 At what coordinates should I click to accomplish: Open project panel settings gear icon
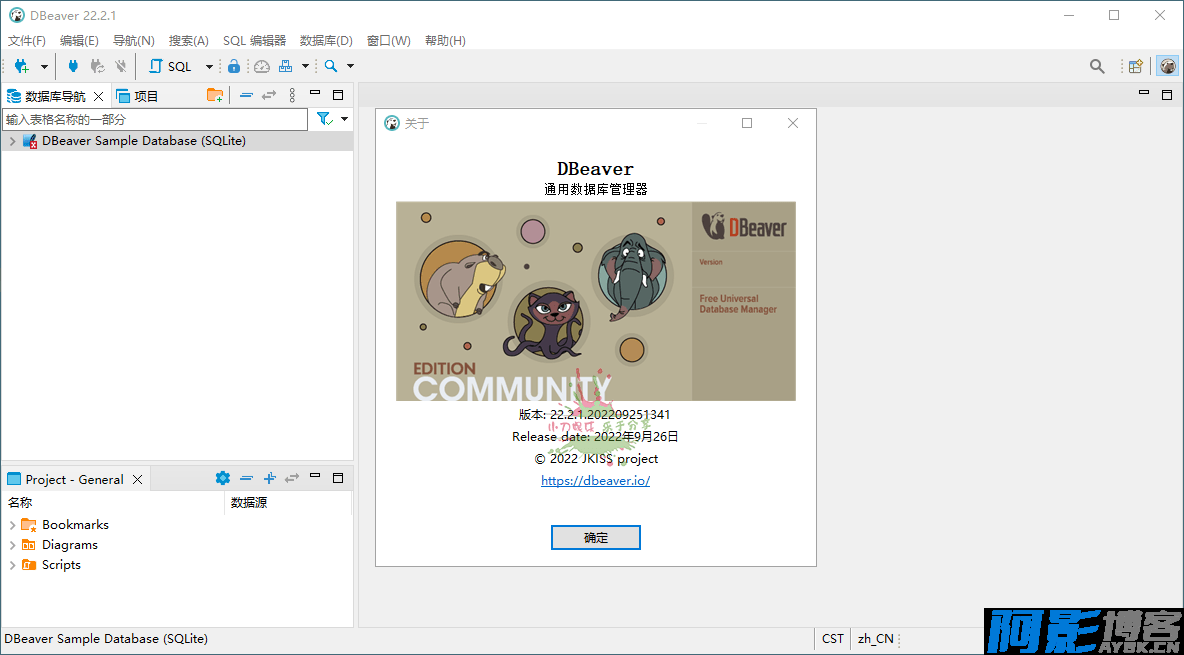pos(223,477)
